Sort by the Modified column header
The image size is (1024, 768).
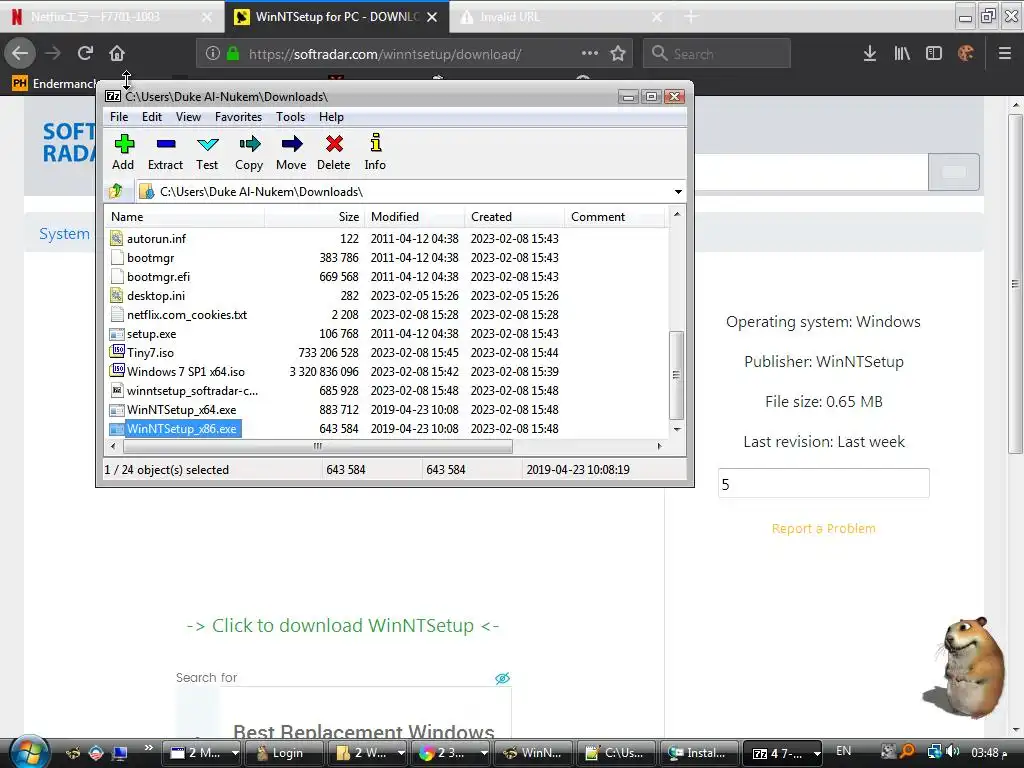[414, 217]
